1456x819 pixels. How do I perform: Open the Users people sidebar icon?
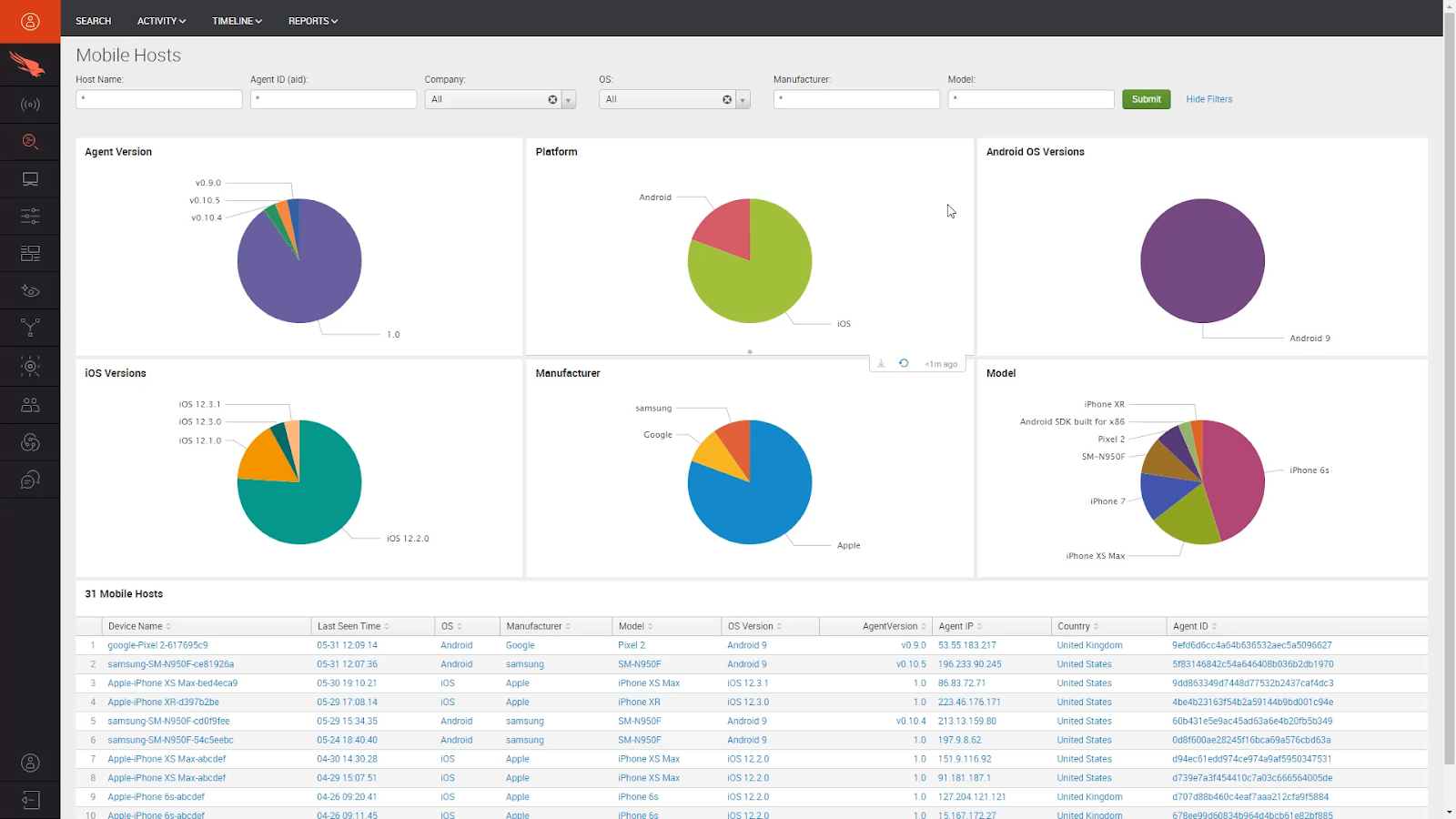coord(30,405)
